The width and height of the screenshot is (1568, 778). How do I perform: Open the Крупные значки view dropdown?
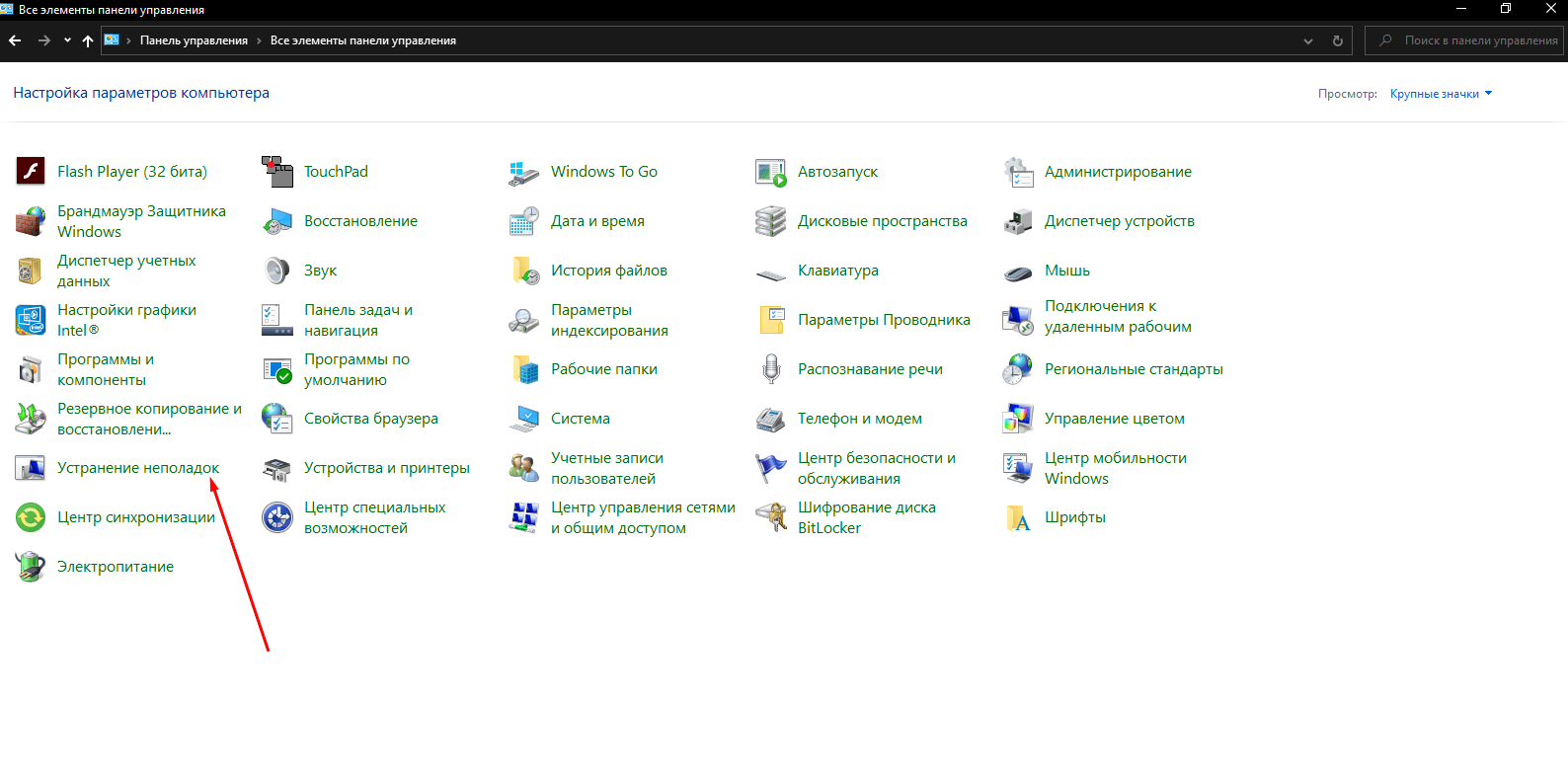(x=1441, y=94)
